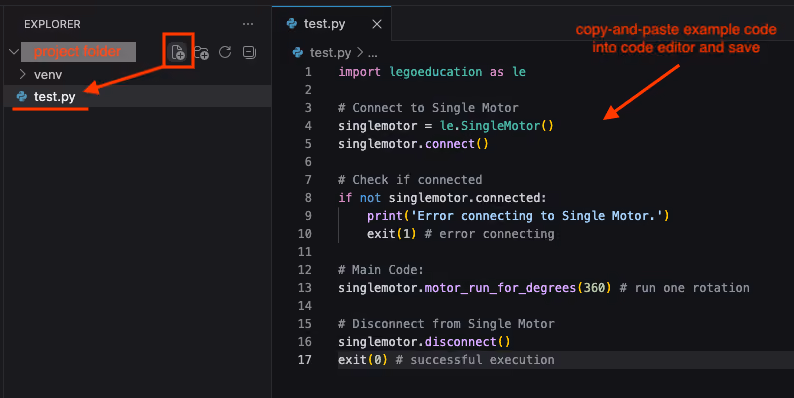
Task: Close the test.py editor tab
Action: tap(377, 24)
